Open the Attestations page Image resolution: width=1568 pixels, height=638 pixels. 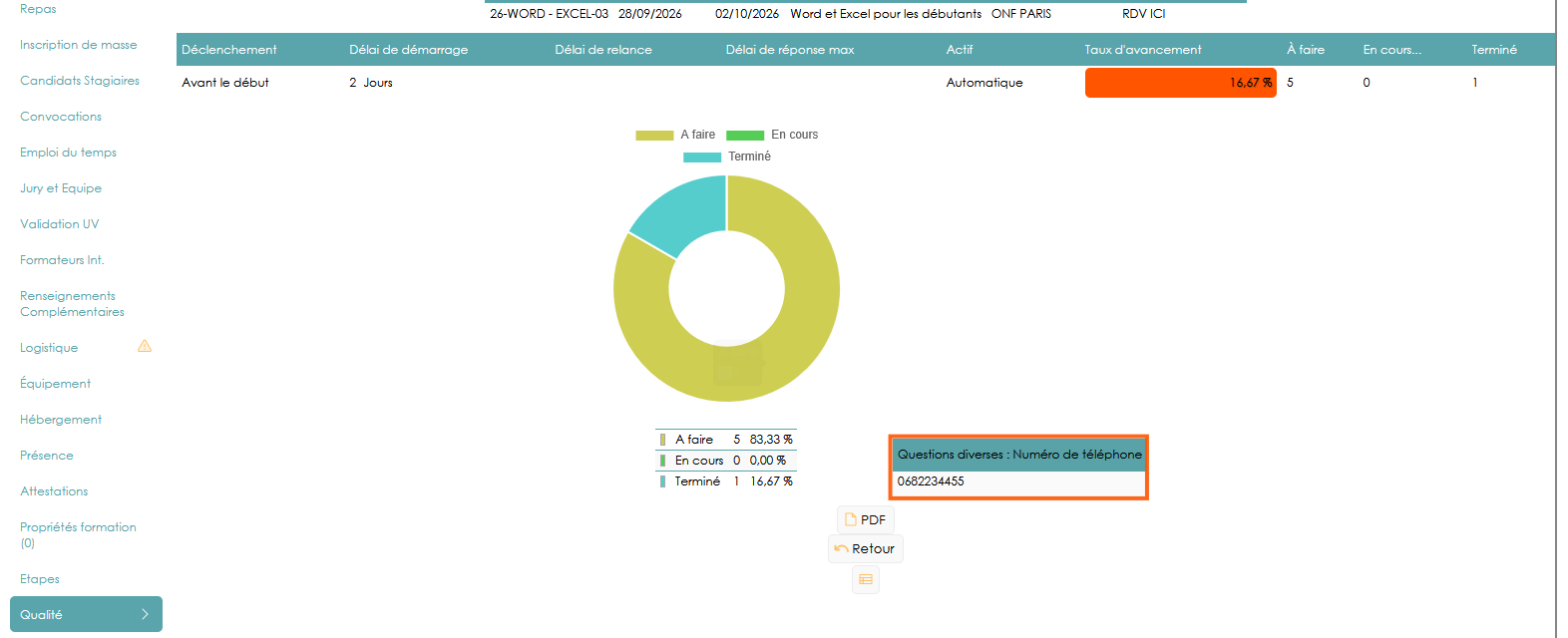click(54, 491)
